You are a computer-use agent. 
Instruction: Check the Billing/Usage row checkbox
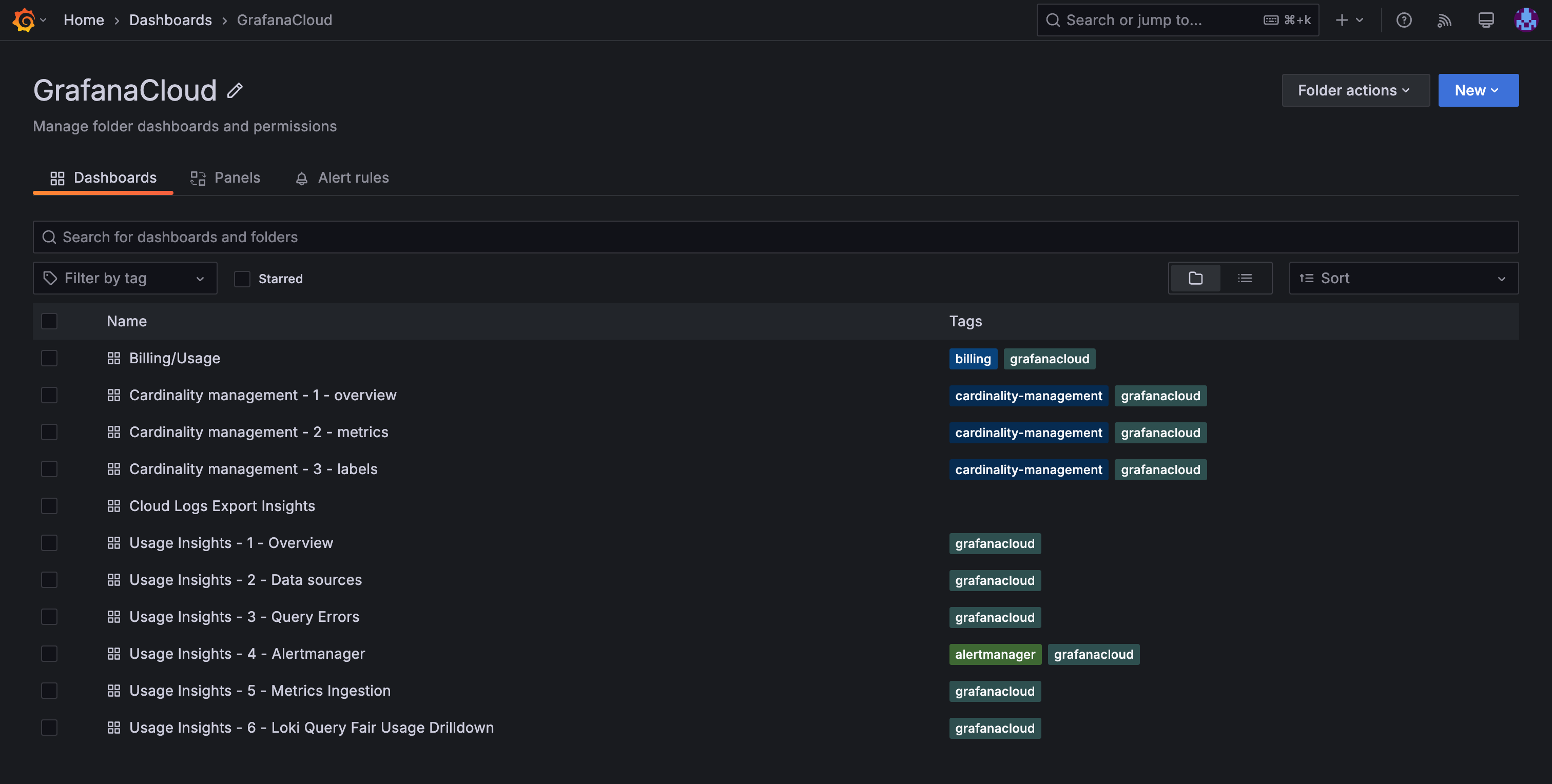click(49, 358)
